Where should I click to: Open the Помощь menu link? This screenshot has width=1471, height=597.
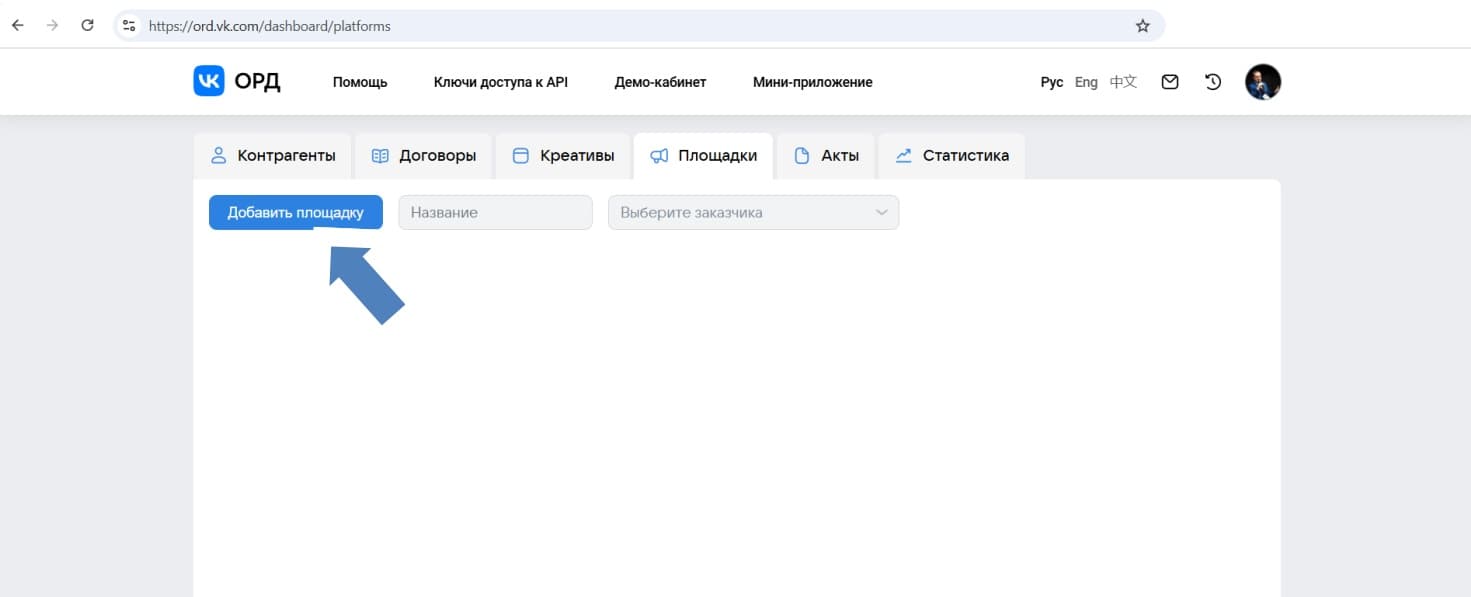tap(360, 82)
